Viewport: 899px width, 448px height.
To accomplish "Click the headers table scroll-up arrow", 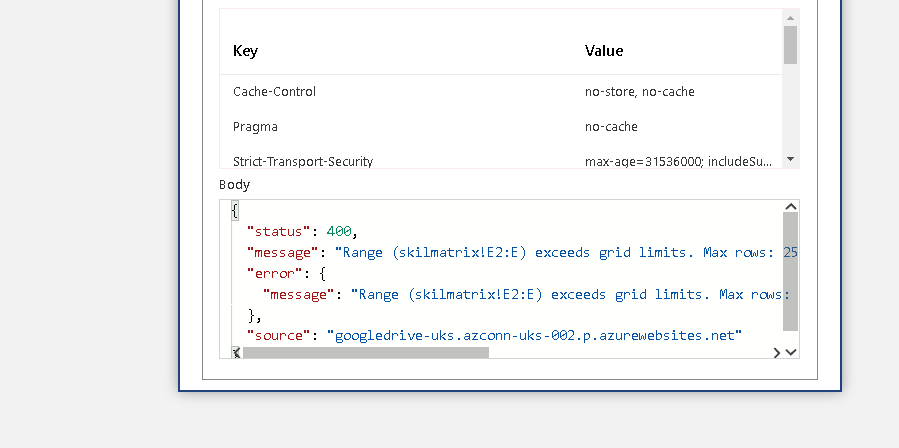I will tap(790, 18).
